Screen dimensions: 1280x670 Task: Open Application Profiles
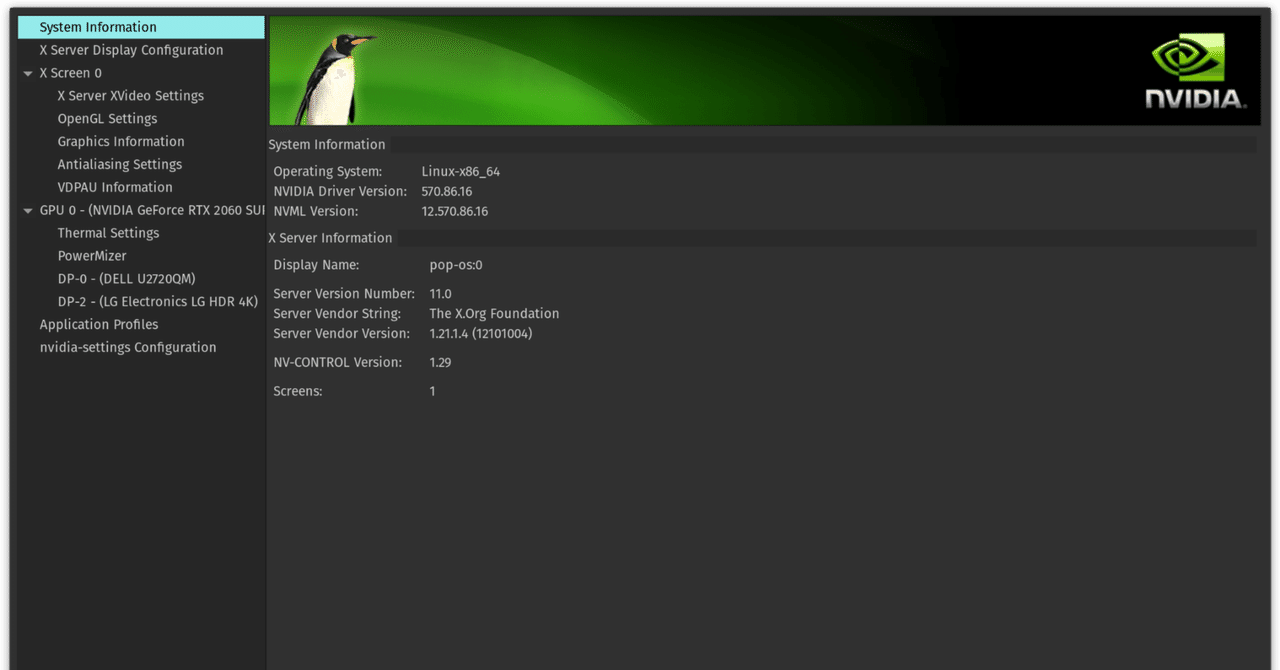point(99,324)
